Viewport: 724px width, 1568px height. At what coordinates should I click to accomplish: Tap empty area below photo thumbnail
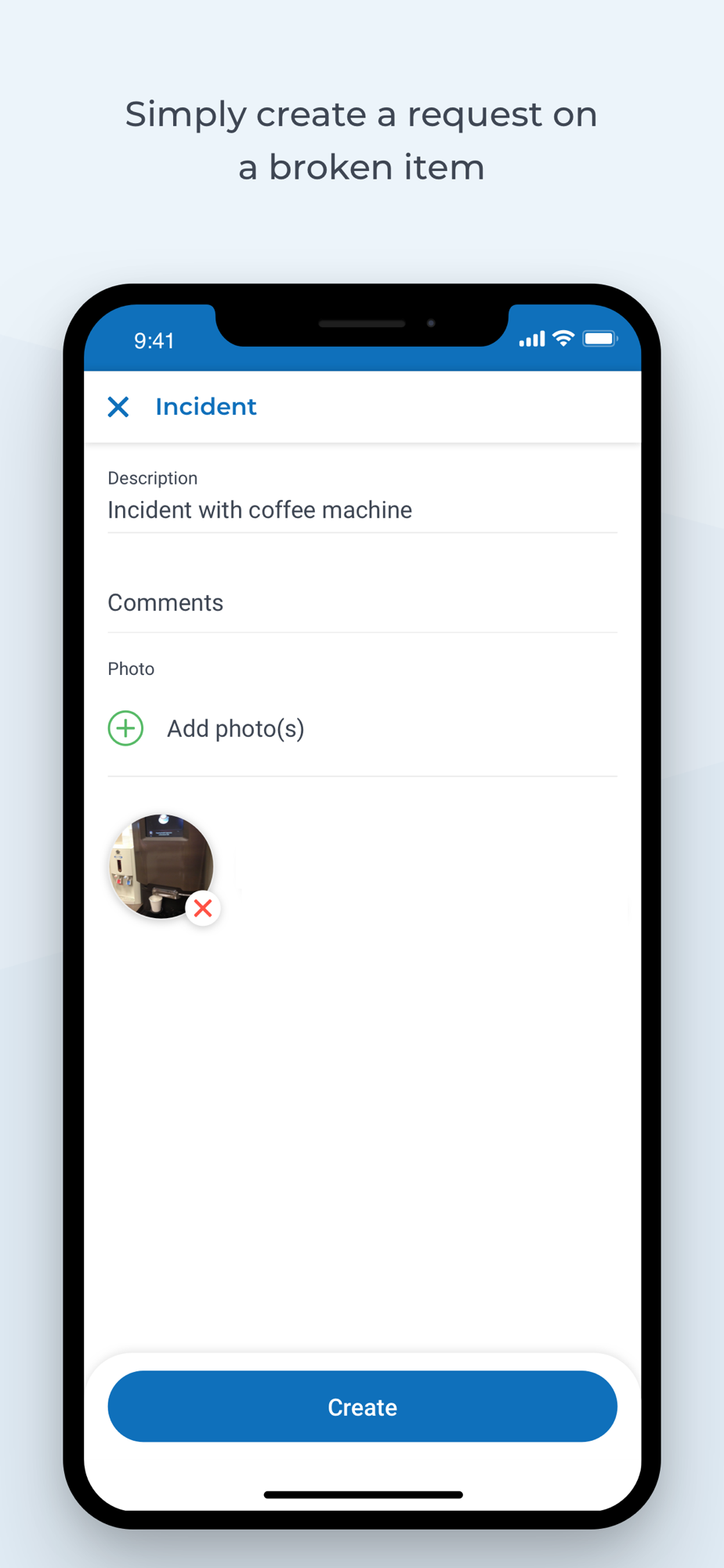362,1137
